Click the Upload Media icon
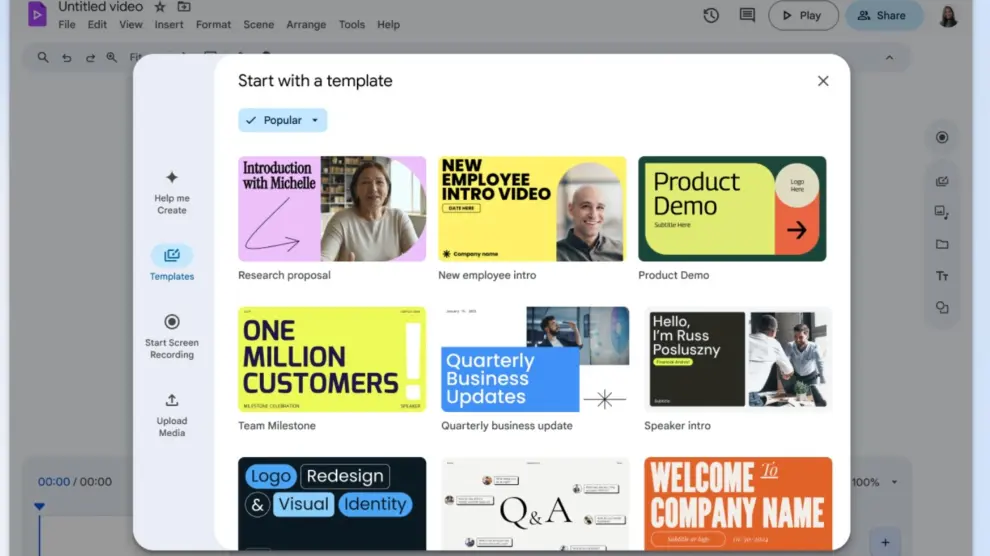 [172, 400]
